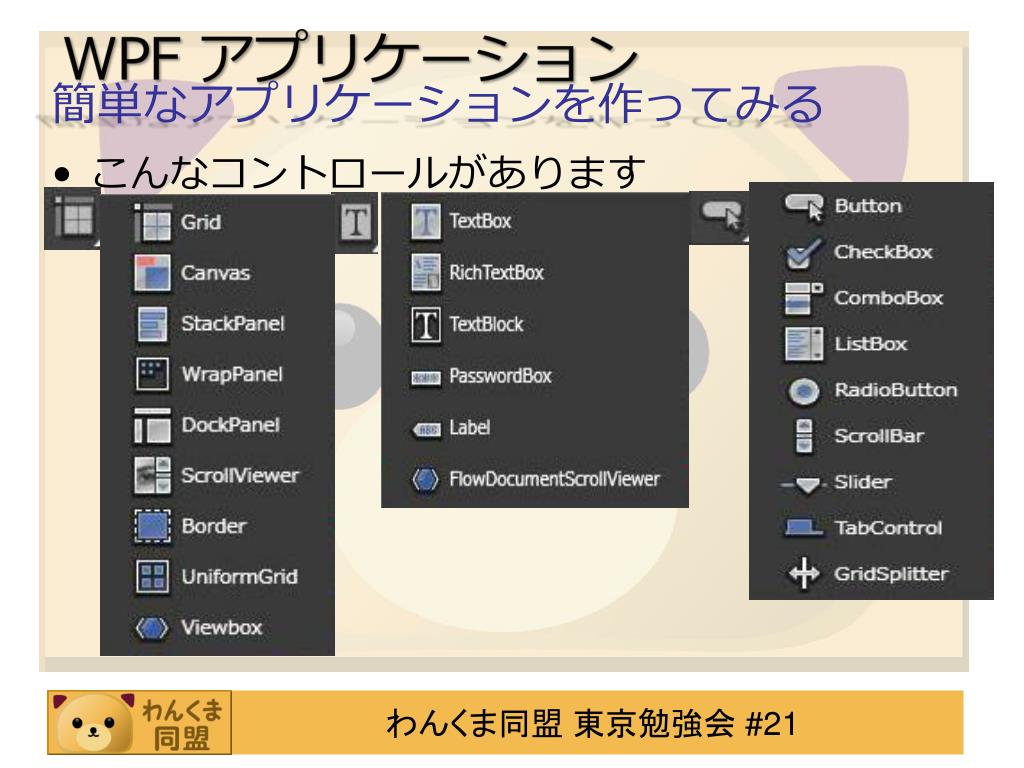Image resolution: width=1024 pixels, height=768 pixels.
Task: Select the WrapPanel control icon
Action: tap(153, 374)
